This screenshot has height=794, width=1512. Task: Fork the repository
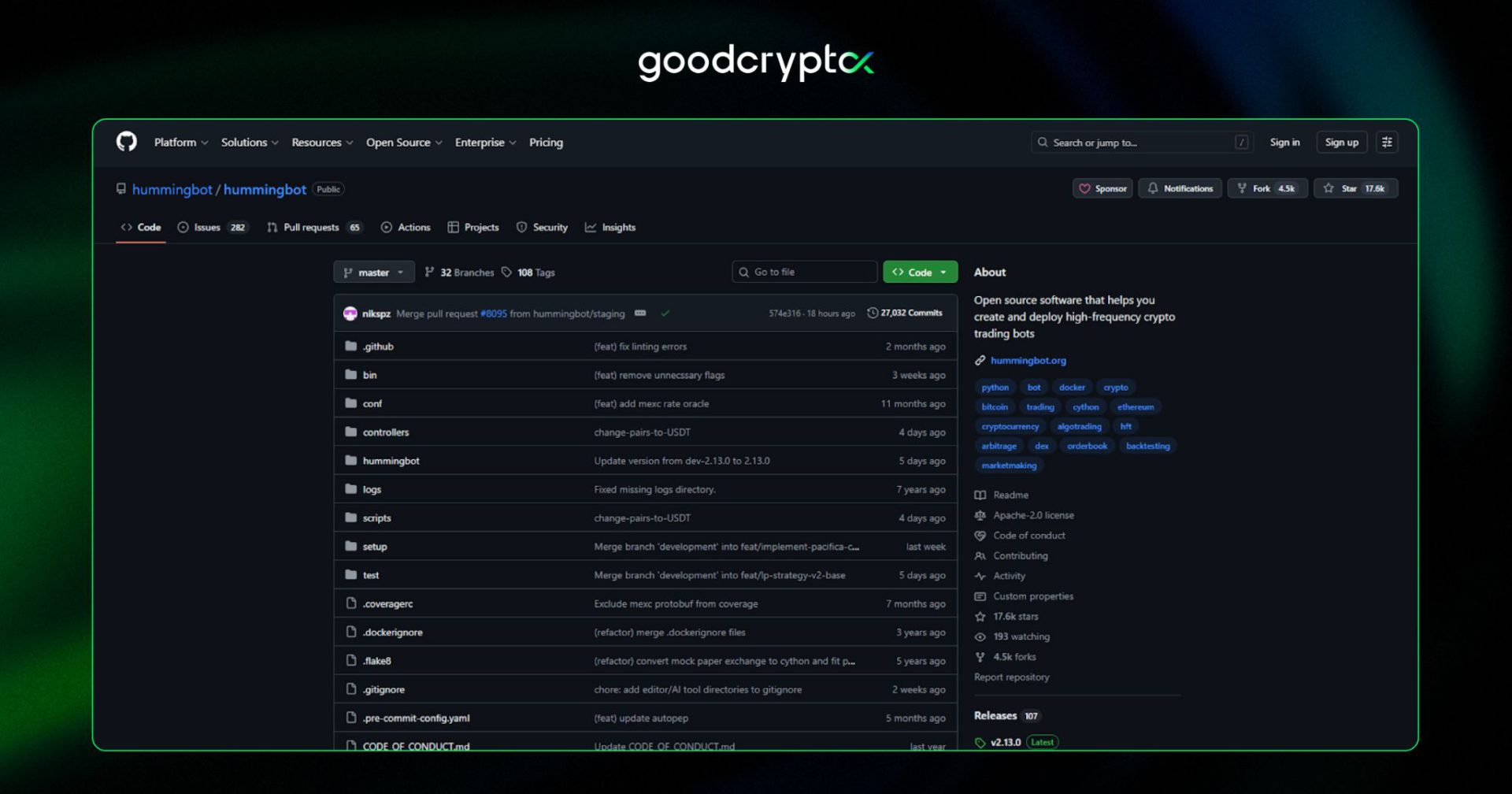[1267, 188]
